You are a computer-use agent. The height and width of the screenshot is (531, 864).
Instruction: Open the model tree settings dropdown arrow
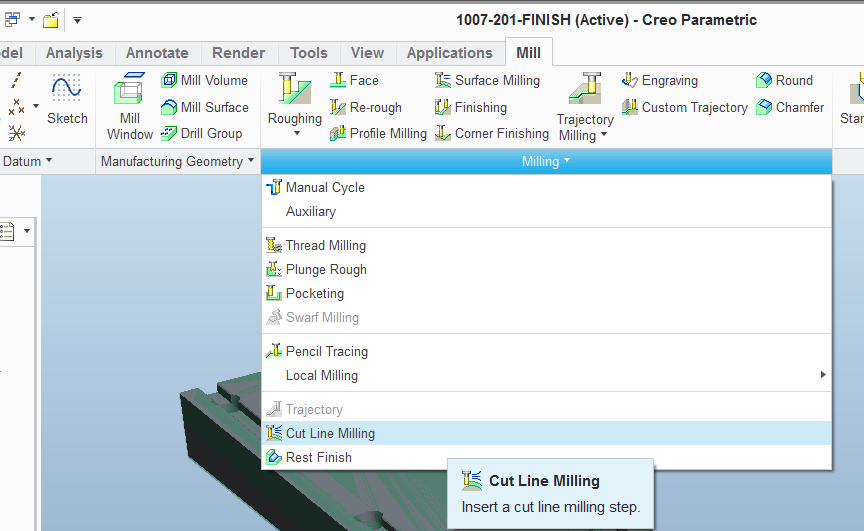tap(26, 231)
